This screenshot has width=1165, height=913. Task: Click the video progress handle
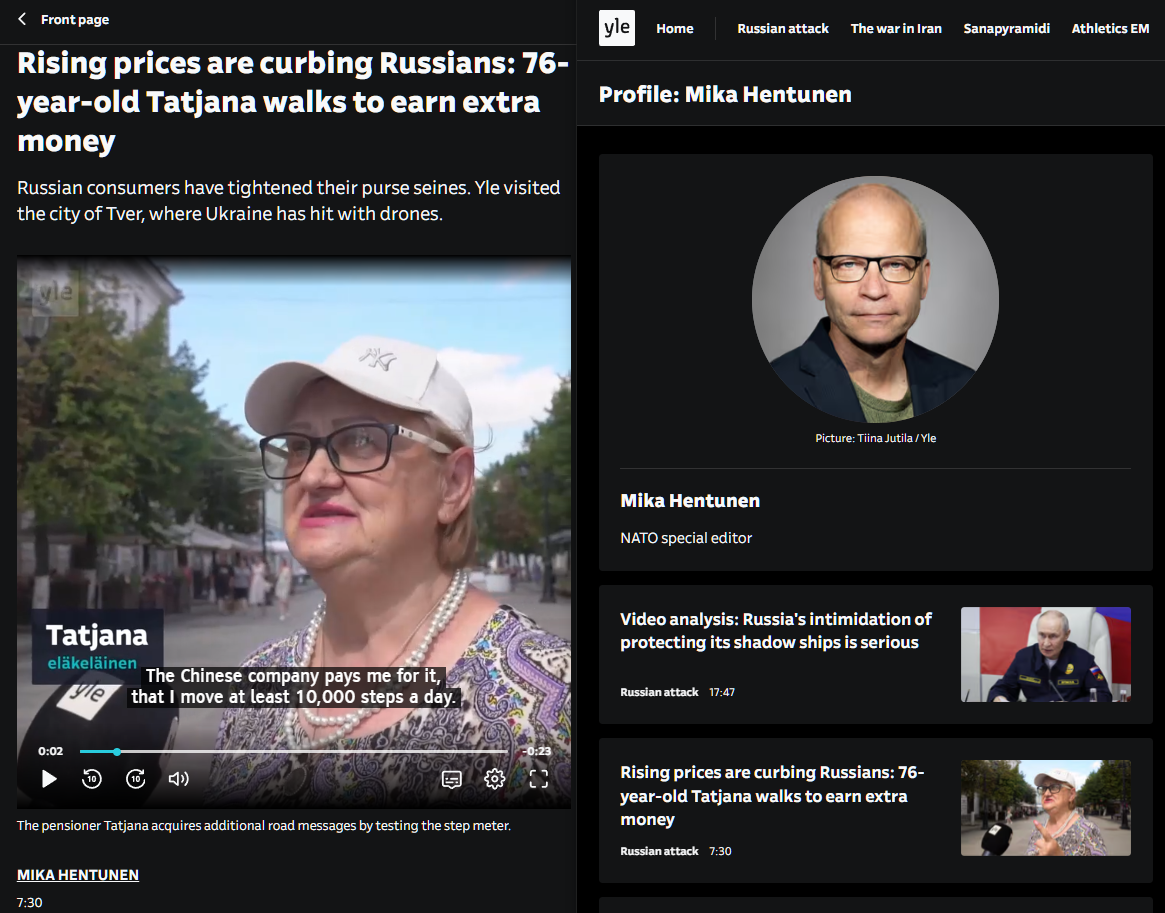[117, 752]
